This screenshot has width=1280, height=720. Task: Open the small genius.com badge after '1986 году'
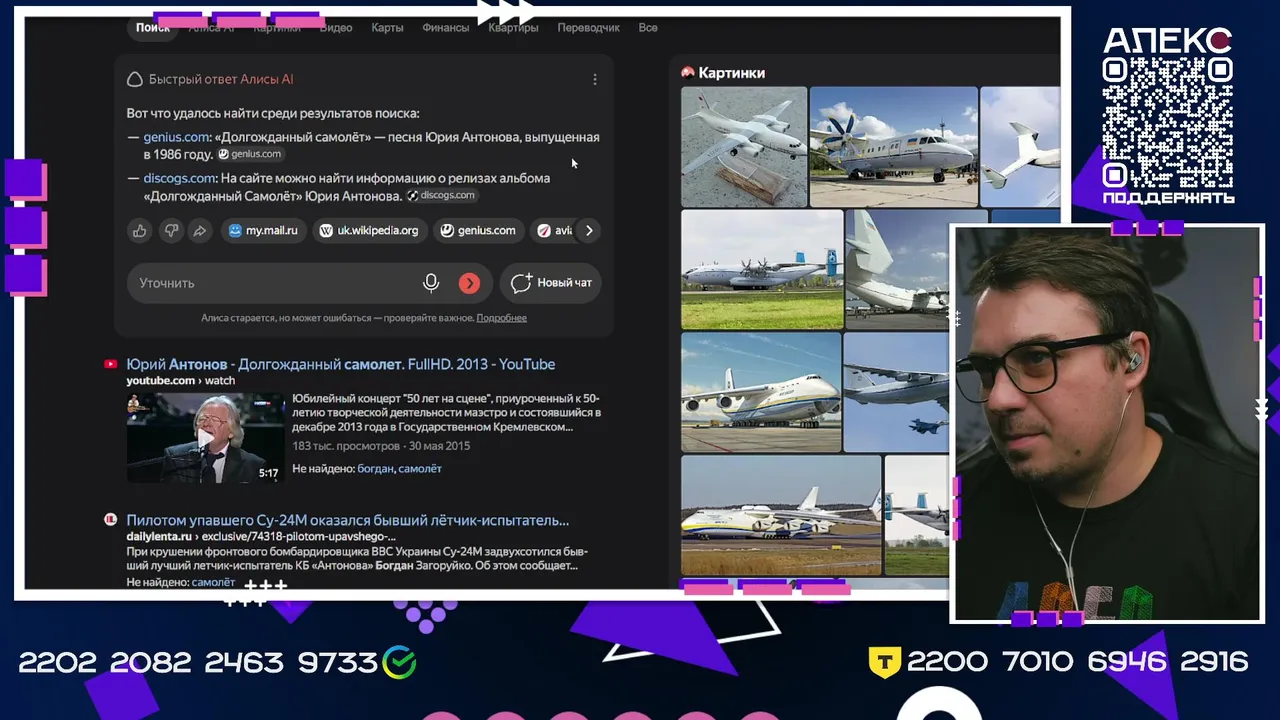(x=251, y=155)
